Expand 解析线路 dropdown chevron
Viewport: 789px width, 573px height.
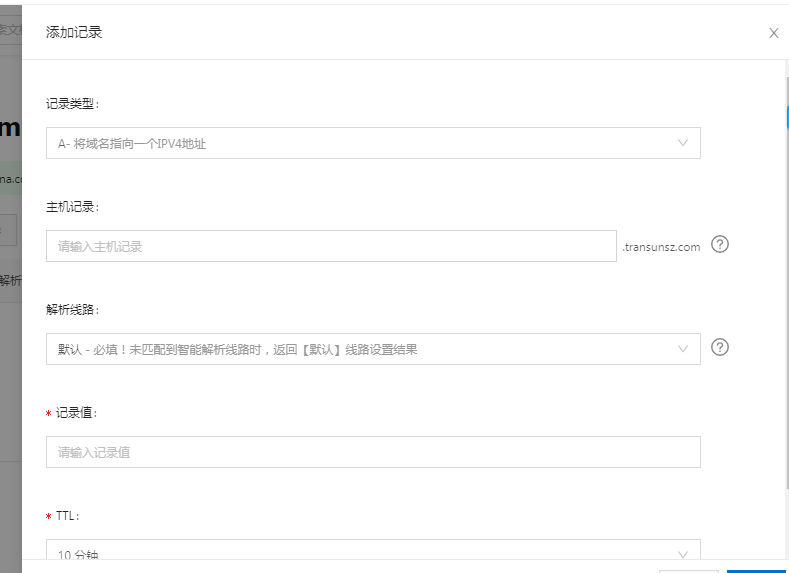tap(683, 349)
